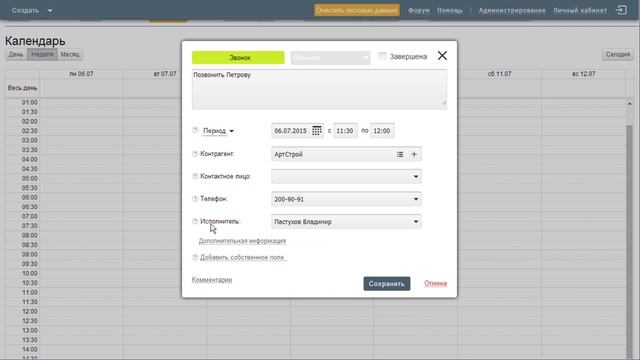
Task: Switch calendar to Неделя view
Action: tap(42, 54)
